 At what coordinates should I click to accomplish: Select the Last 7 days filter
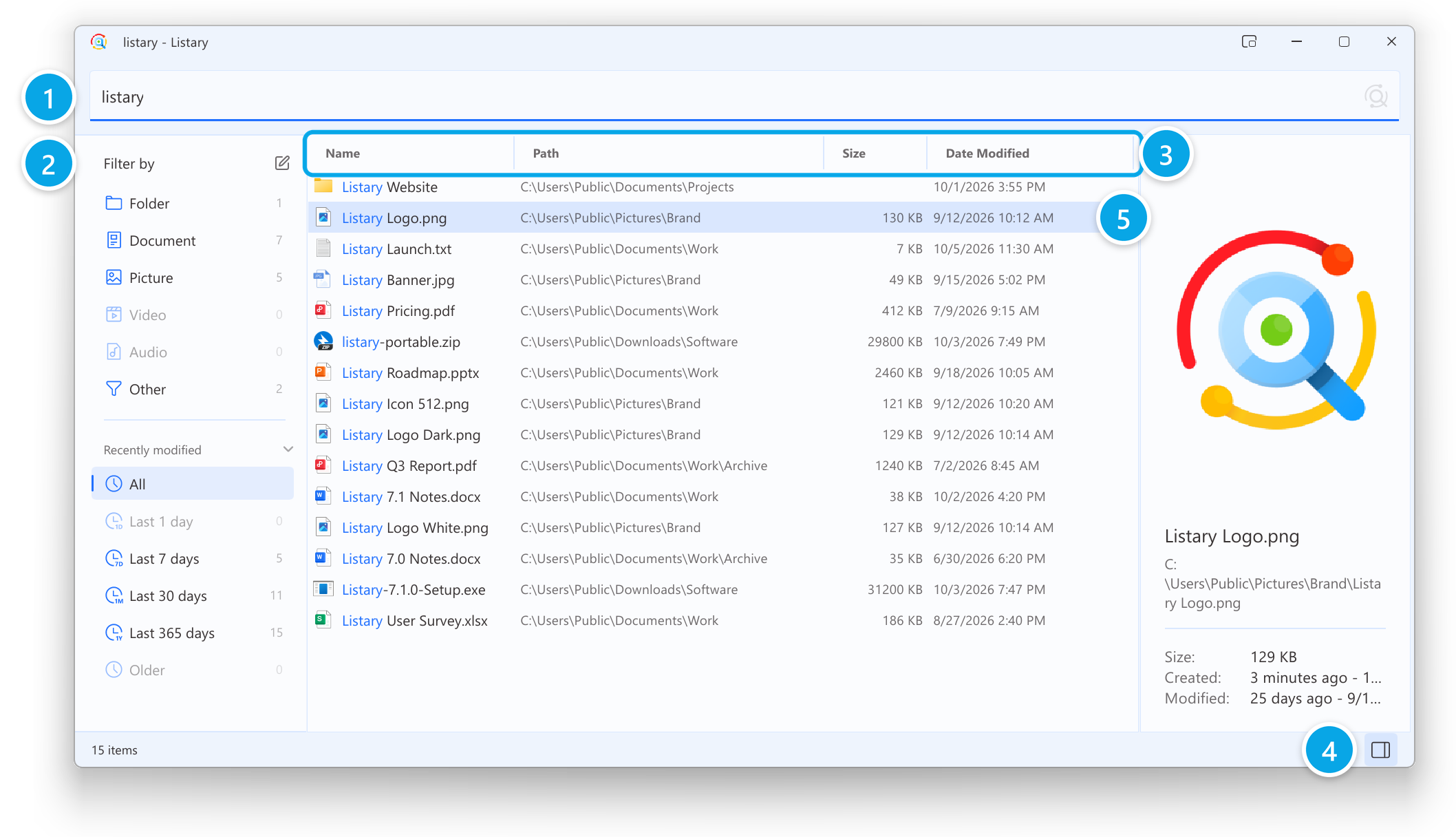(193, 558)
